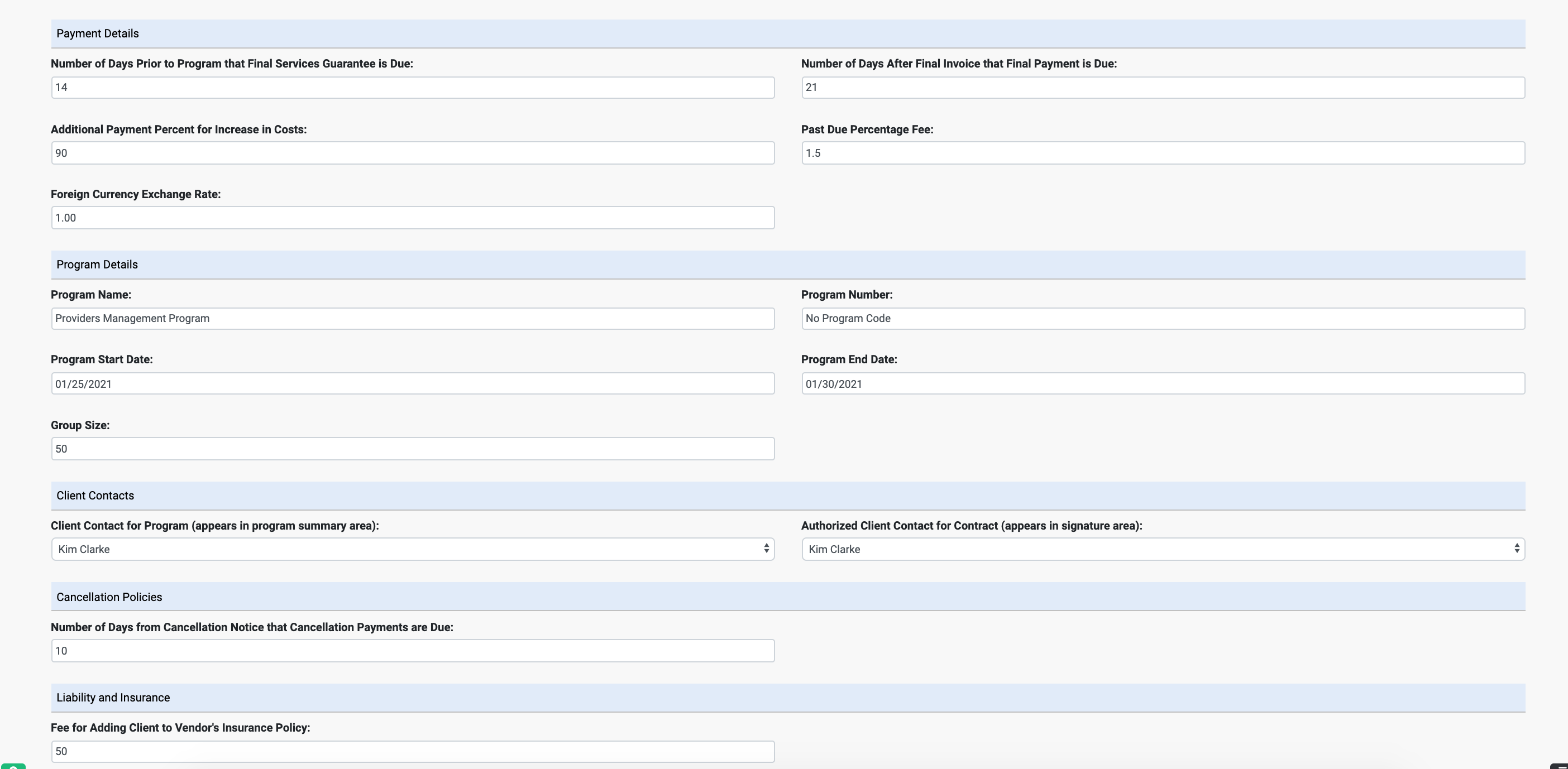
Task: Click the Client Contacts section header
Action: 788,496
